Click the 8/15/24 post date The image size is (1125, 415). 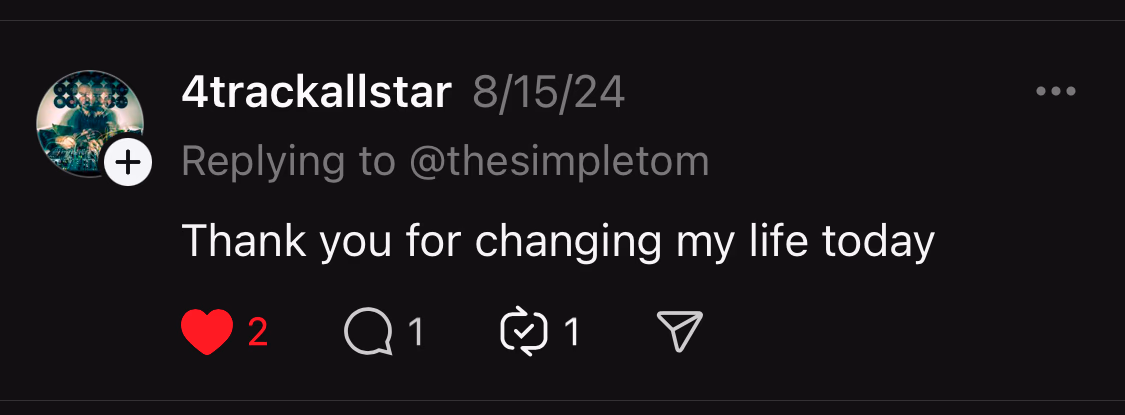pyautogui.click(x=550, y=93)
